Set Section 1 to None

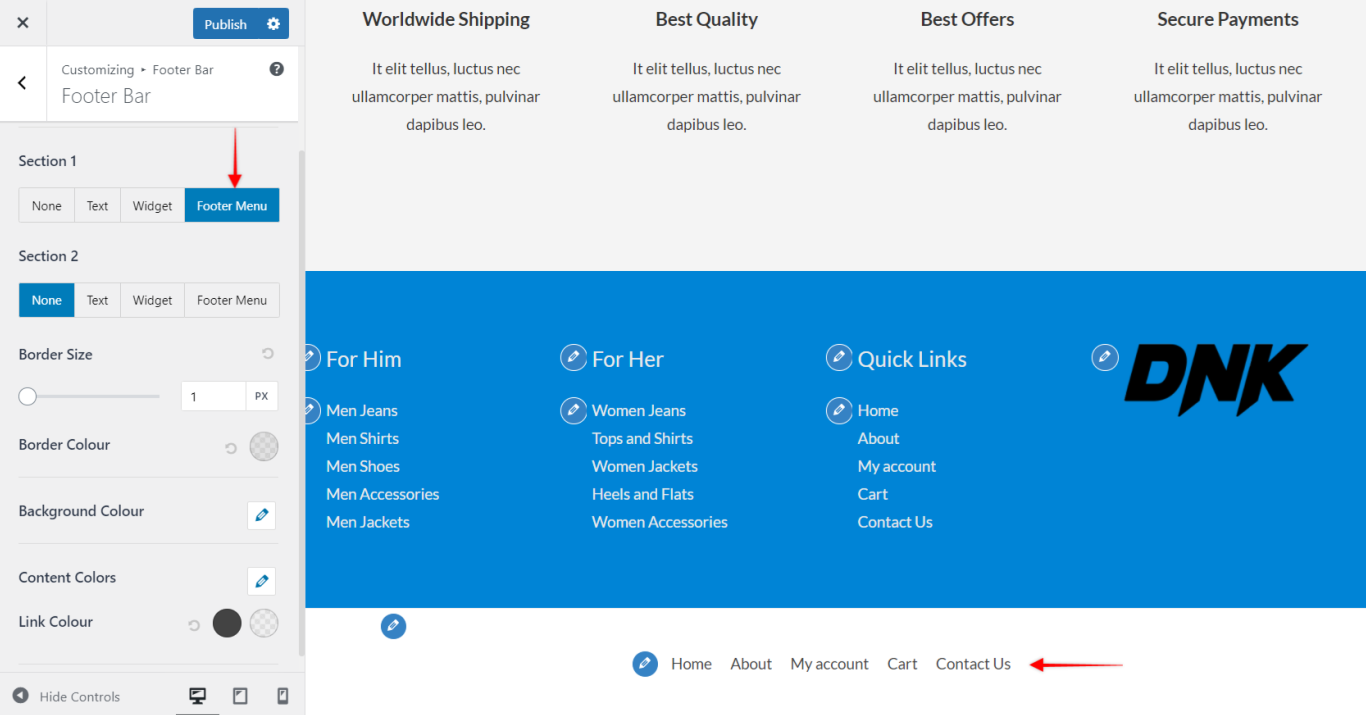pos(47,206)
